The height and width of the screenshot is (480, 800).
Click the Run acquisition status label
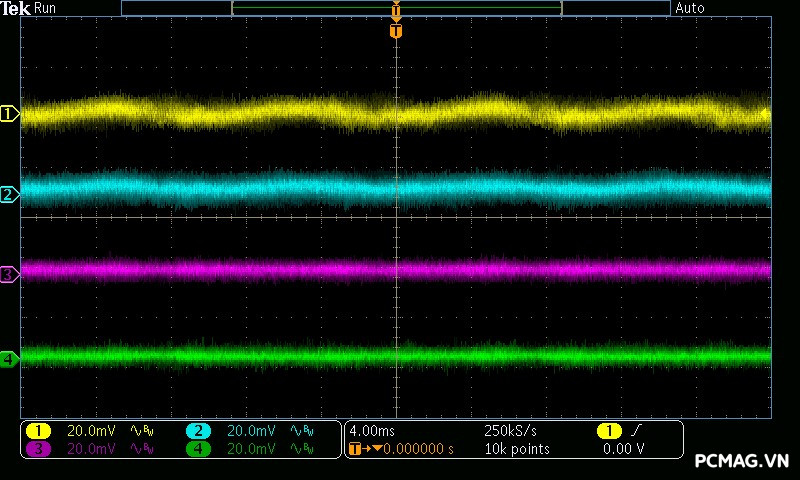point(46,8)
